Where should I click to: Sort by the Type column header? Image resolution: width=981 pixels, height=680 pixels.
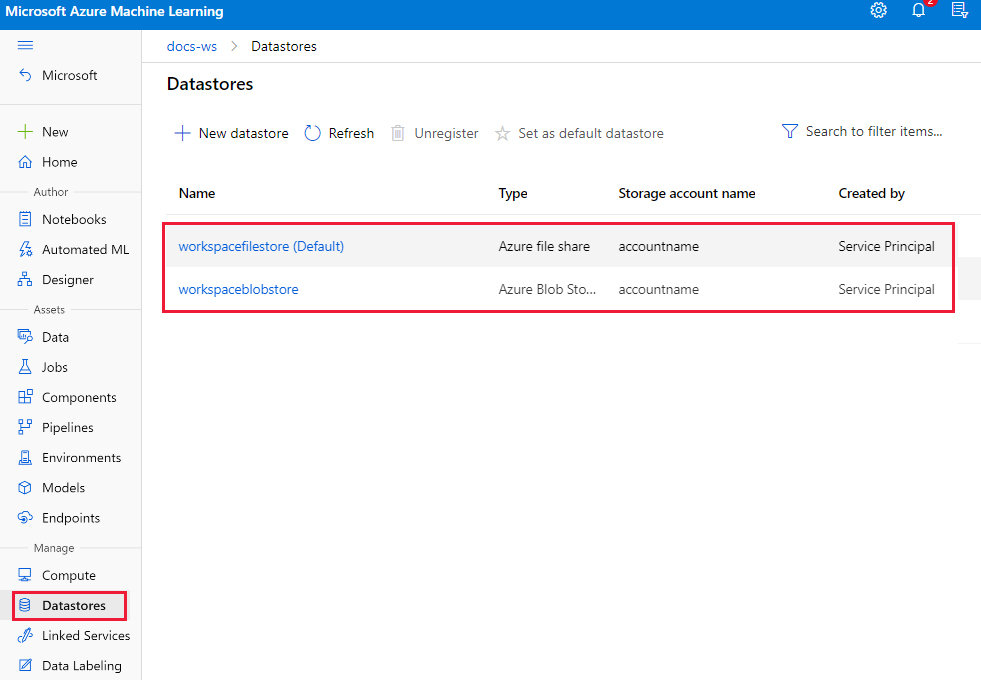click(x=512, y=193)
